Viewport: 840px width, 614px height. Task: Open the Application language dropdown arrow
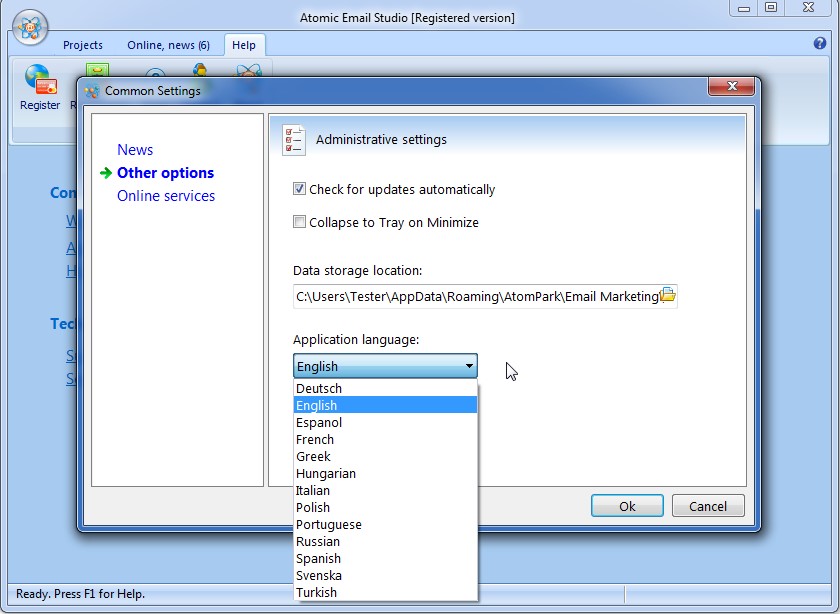pos(468,365)
